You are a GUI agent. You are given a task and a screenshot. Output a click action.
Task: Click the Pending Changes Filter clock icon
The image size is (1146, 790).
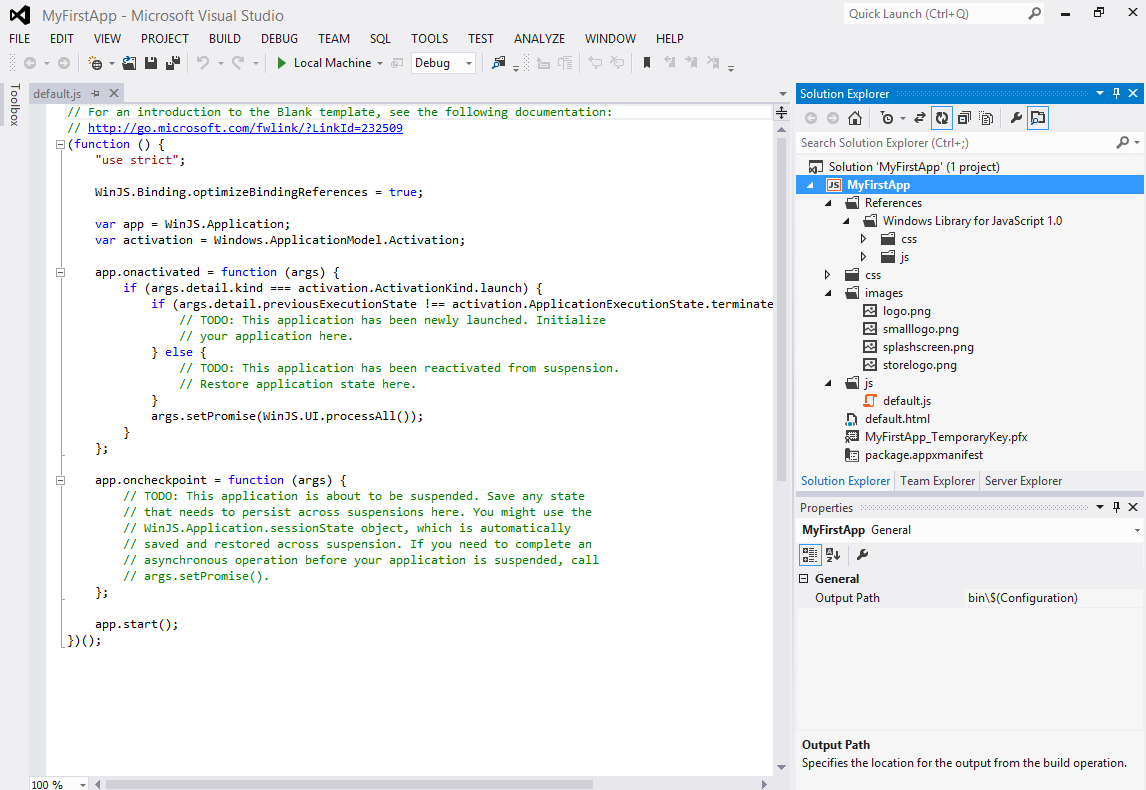click(887, 118)
